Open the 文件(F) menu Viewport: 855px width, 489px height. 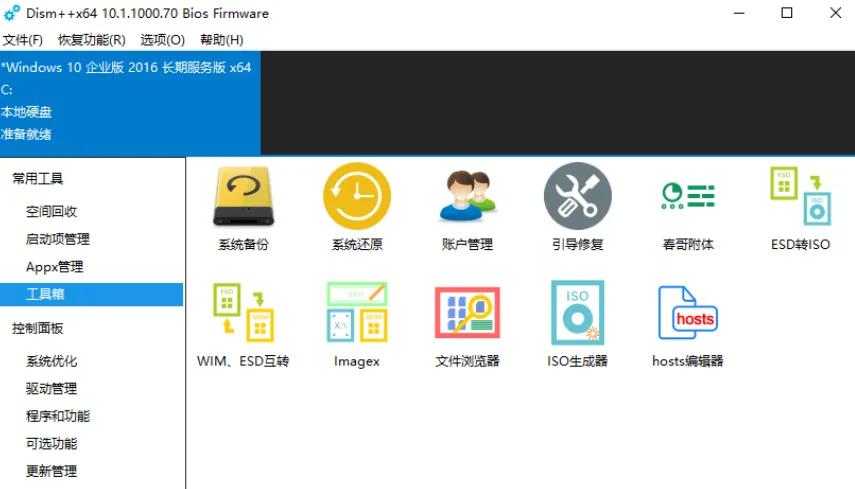pos(23,40)
